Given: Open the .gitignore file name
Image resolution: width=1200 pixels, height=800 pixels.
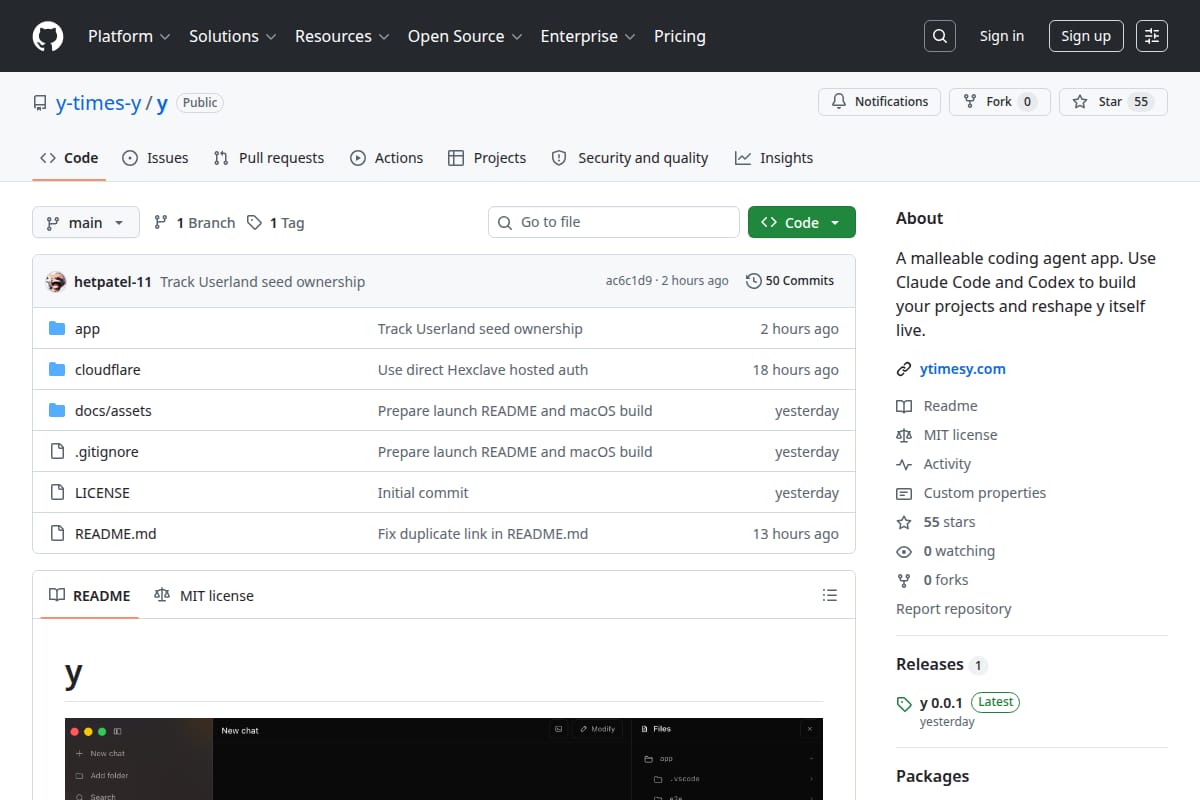Looking at the screenshot, I should click(107, 452).
